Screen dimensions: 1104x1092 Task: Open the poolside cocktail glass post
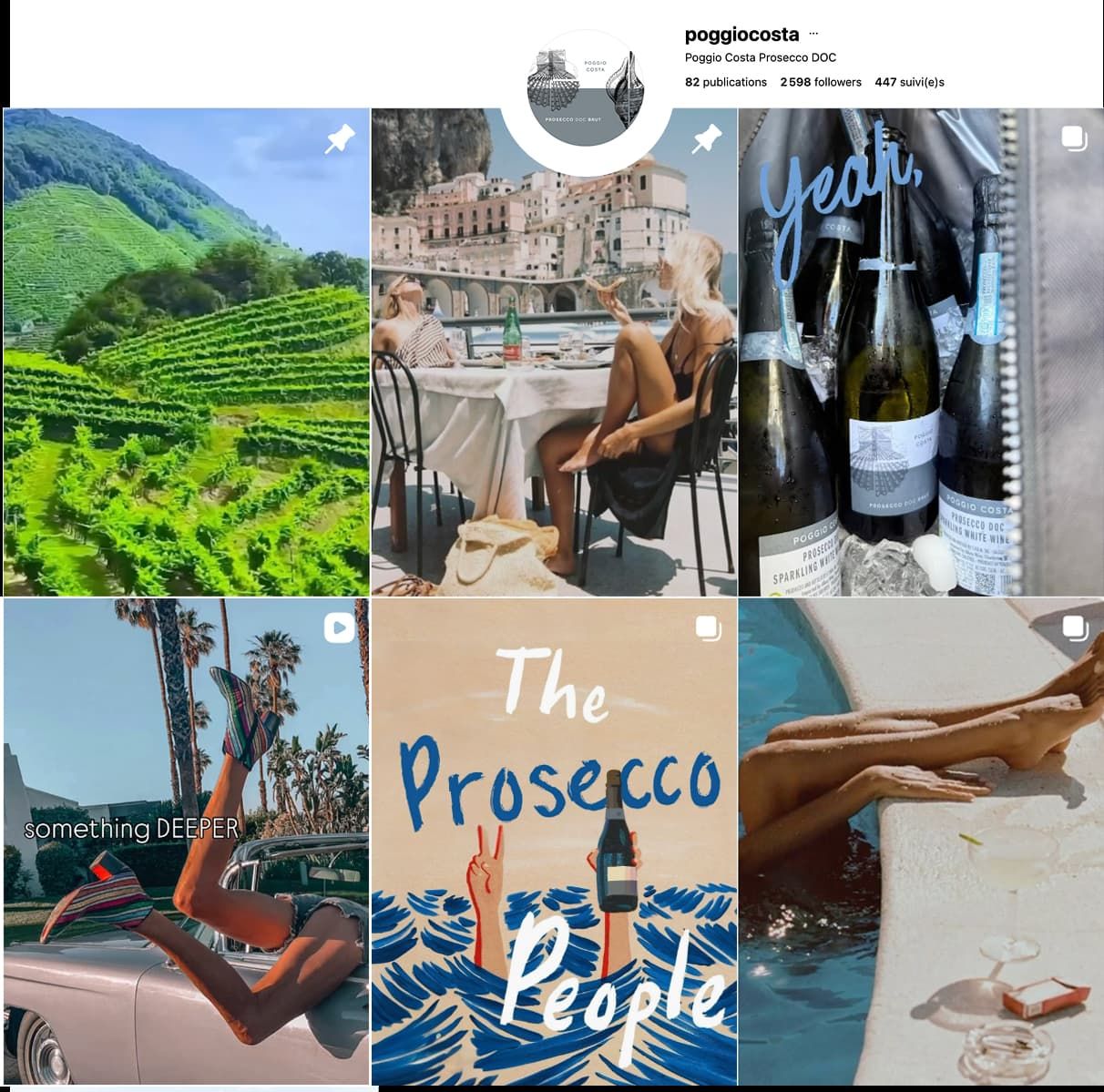921,841
